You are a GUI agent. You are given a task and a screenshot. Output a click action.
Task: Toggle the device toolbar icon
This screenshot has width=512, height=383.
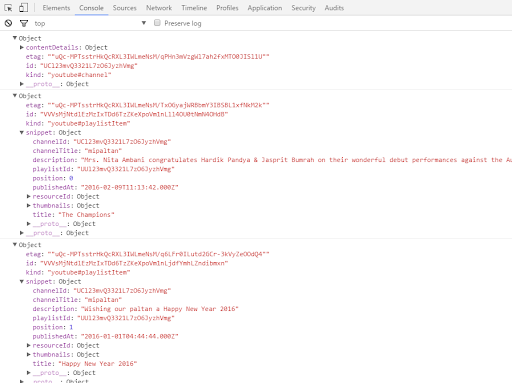(x=23, y=8)
